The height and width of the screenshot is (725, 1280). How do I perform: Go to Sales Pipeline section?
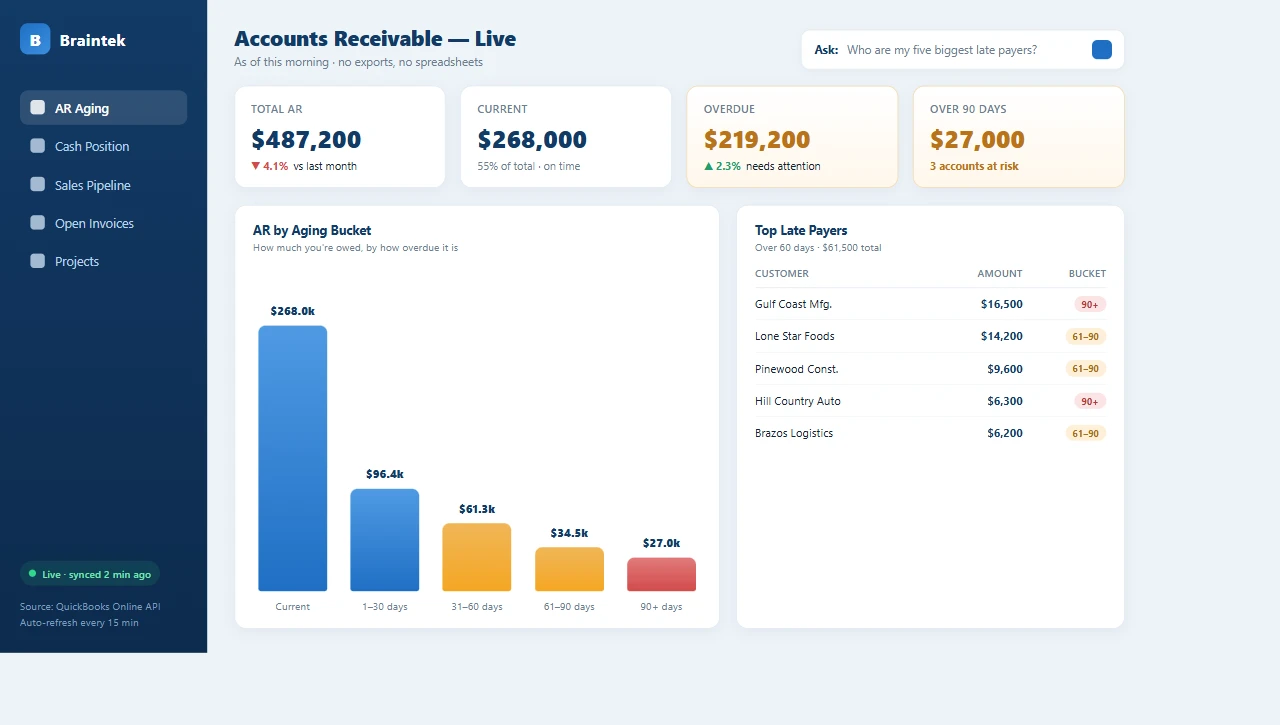[103, 185]
